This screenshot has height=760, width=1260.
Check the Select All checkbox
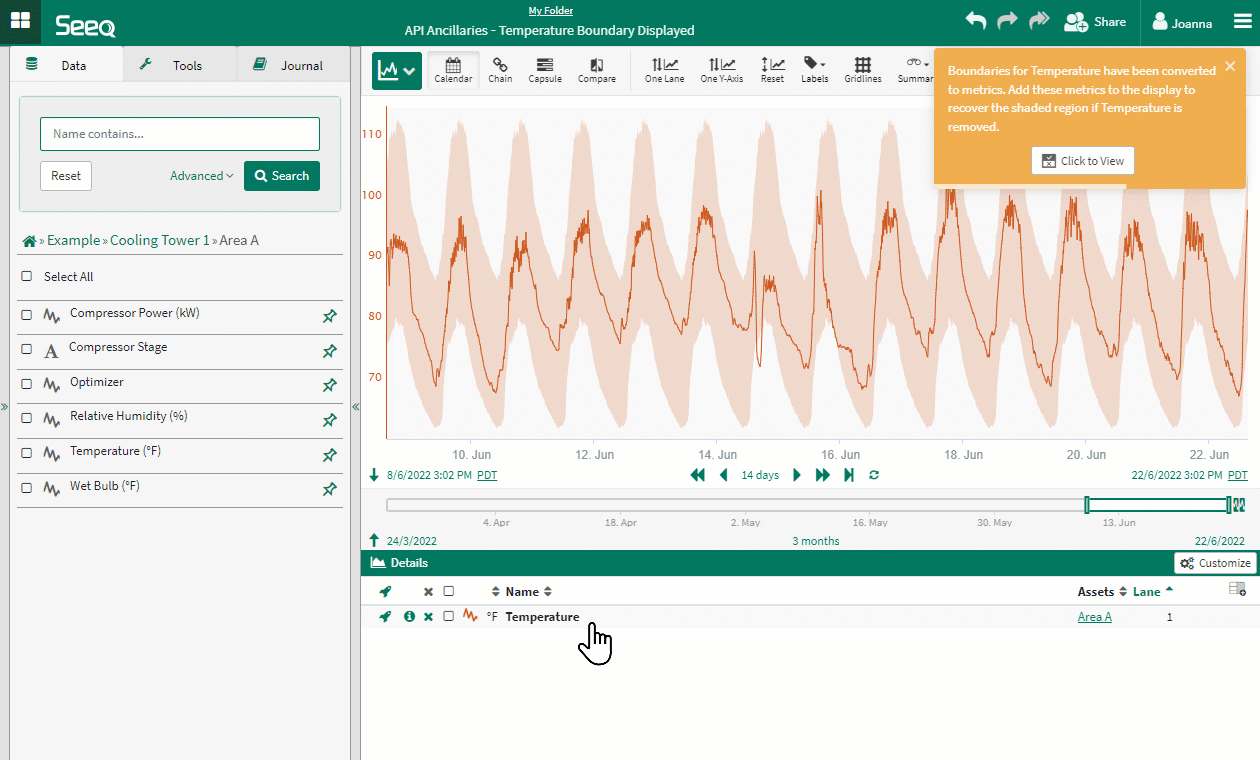[27, 277]
